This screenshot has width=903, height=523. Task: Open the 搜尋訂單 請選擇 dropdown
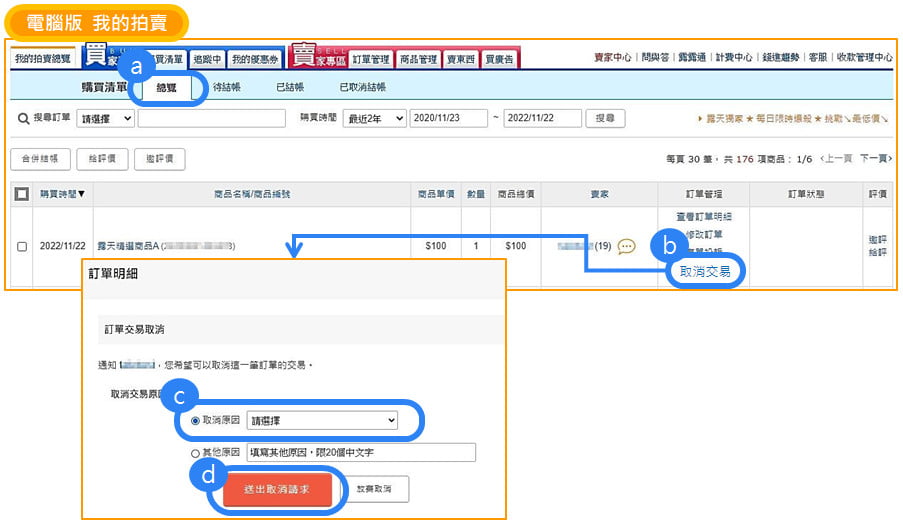tap(105, 119)
